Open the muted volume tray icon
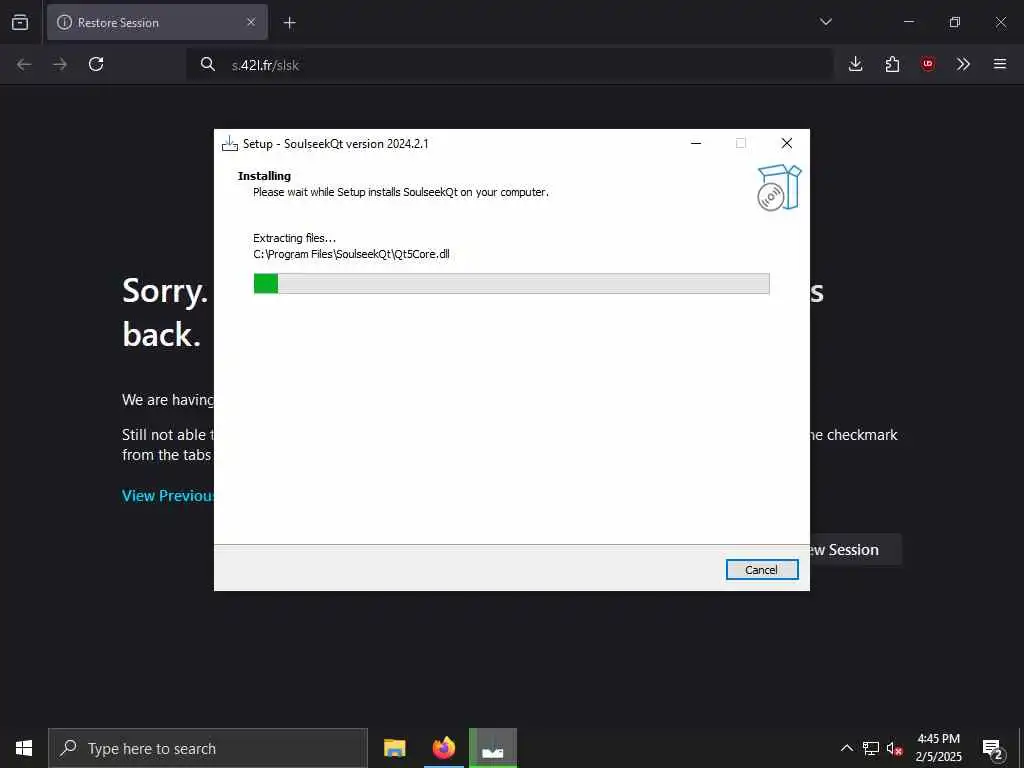The width and height of the screenshot is (1024, 768). tap(894, 748)
